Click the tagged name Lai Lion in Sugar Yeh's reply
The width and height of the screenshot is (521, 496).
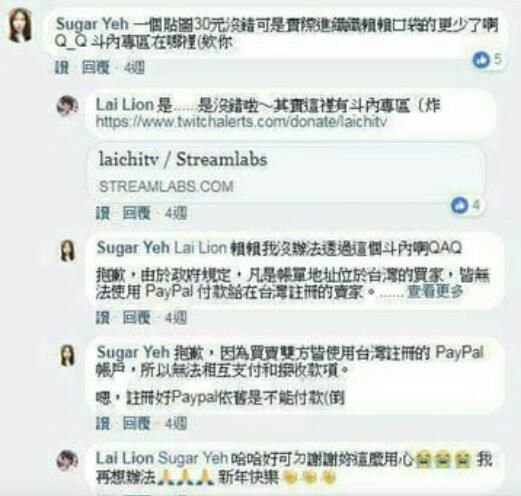point(201,248)
